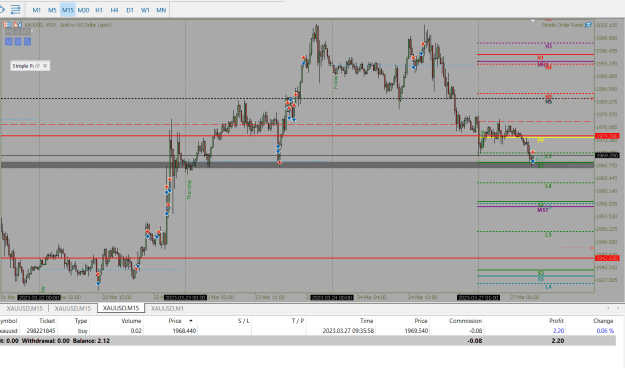Switch chart to H4 timeframe
The width and height of the screenshot is (625, 368).
click(114, 10)
